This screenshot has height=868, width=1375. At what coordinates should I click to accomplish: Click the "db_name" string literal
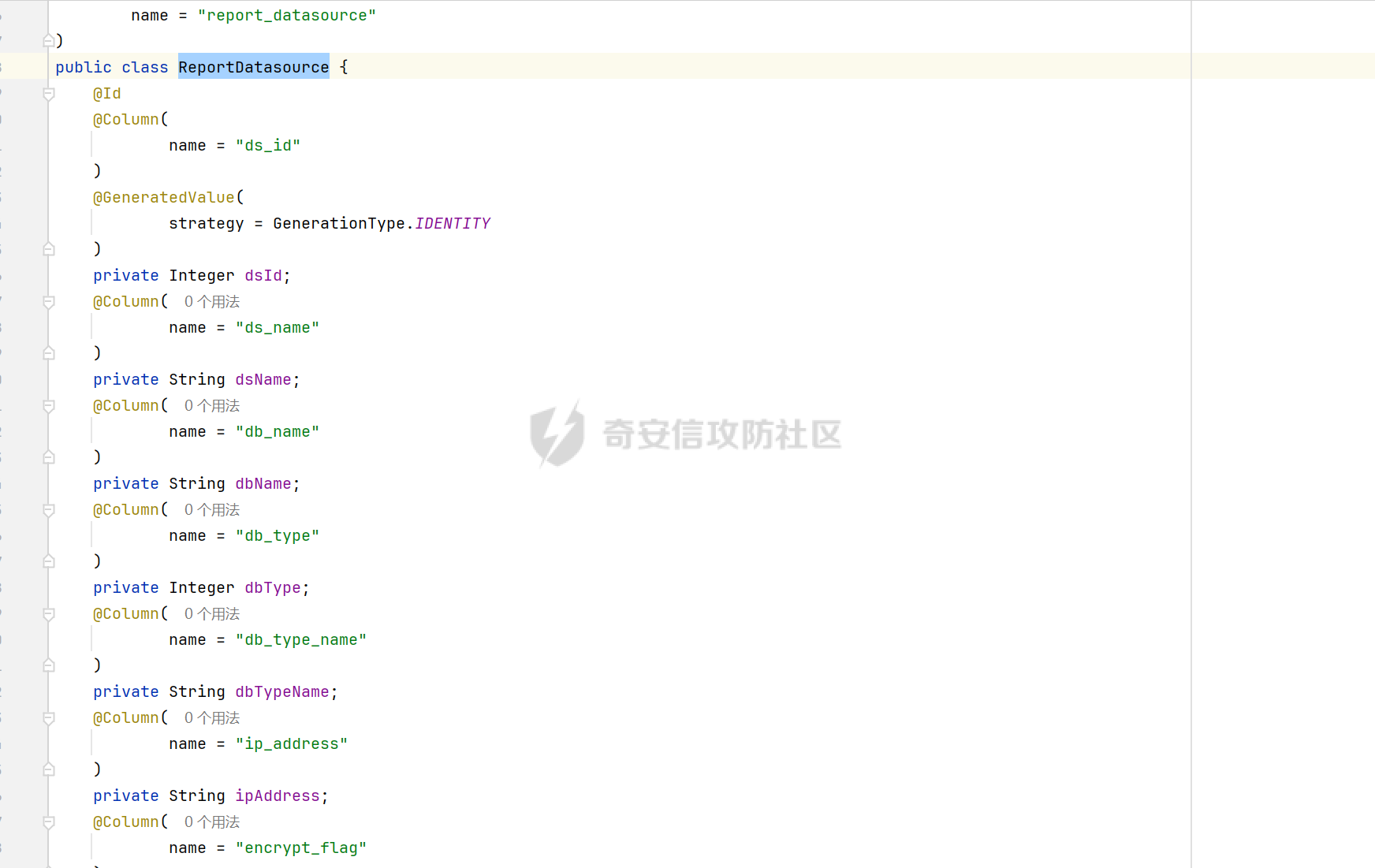[x=278, y=432]
